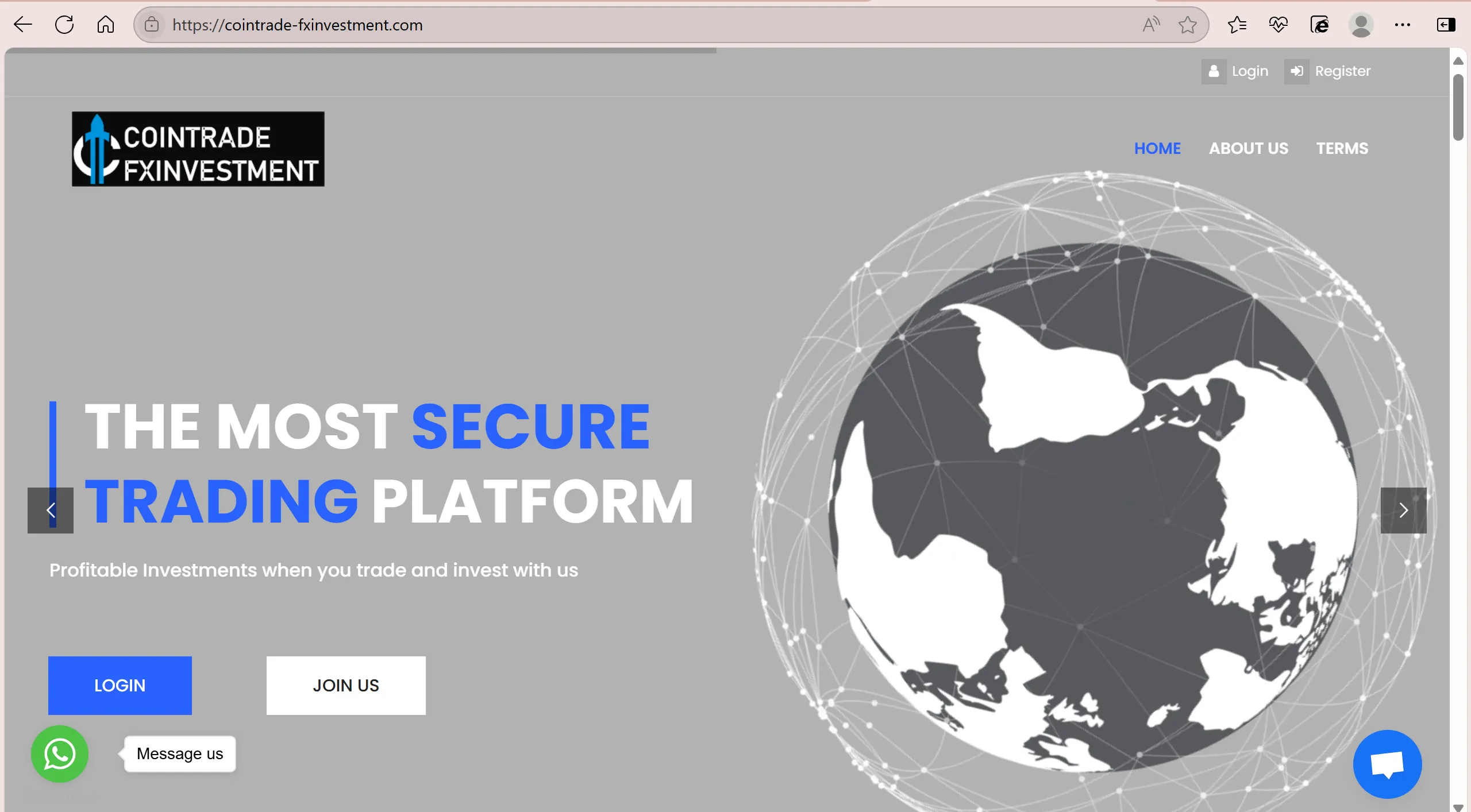Go back using the browser back arrow
The width and height of the screenshot is (1471, 812).
(x=23, y=25)
